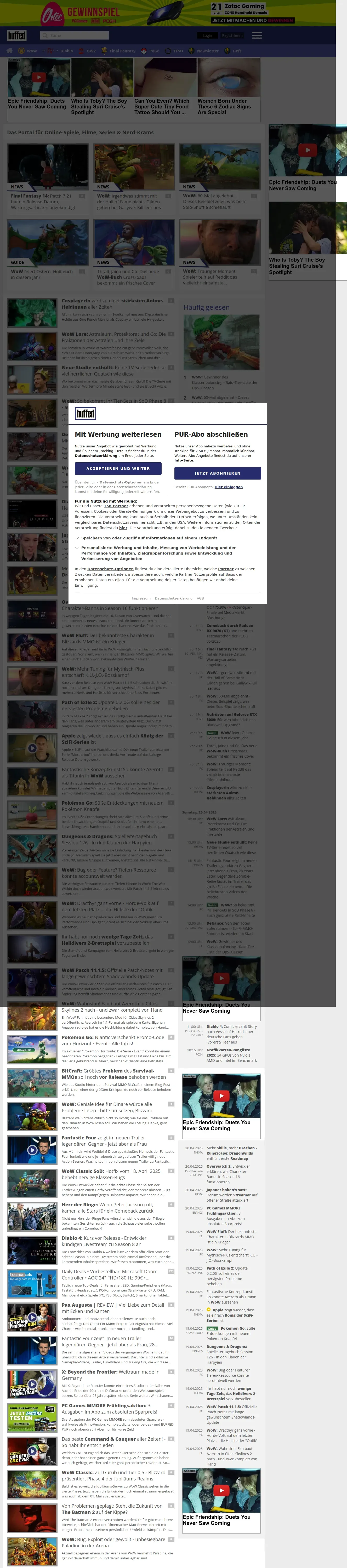This screenshot has height=1568, width=347.
Task: Play the Fantastic Four trailer article thumbnail
Action: tap(32, 1150)
